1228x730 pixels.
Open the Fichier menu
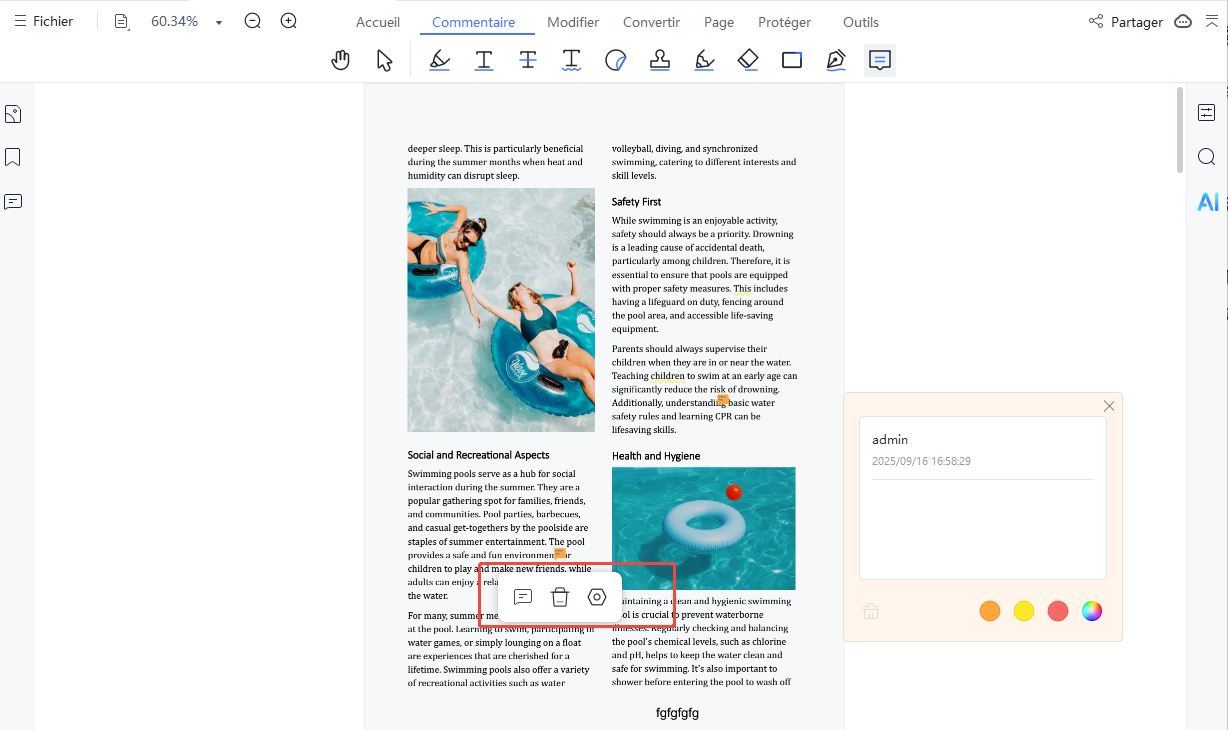(x=43, y=21)
